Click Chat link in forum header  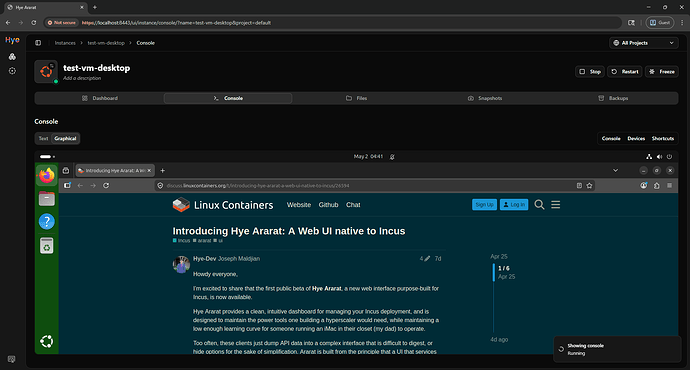click(x=353, y=205)
